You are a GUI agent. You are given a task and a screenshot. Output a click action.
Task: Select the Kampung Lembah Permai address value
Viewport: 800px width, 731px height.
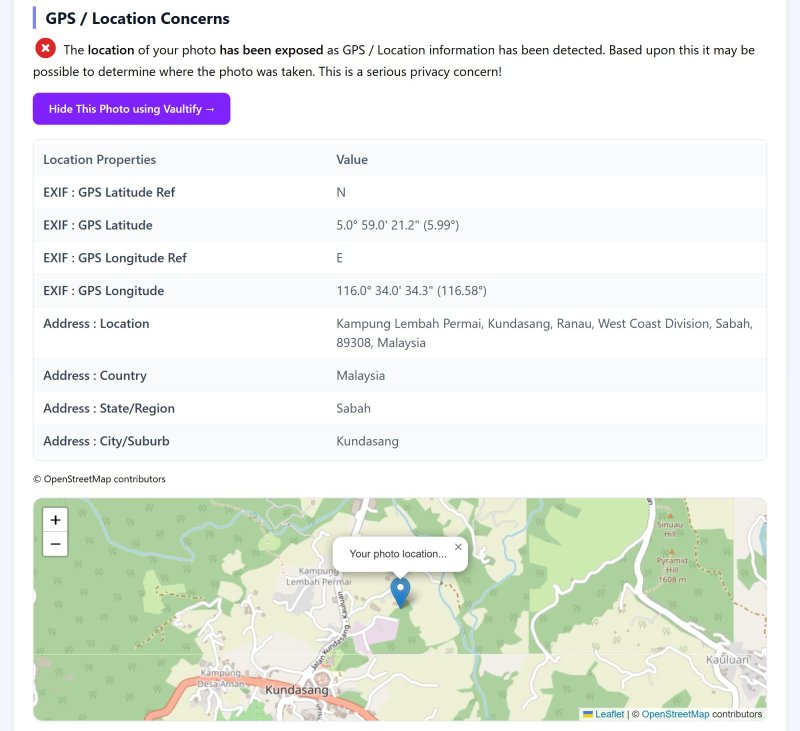coord(544,333)
